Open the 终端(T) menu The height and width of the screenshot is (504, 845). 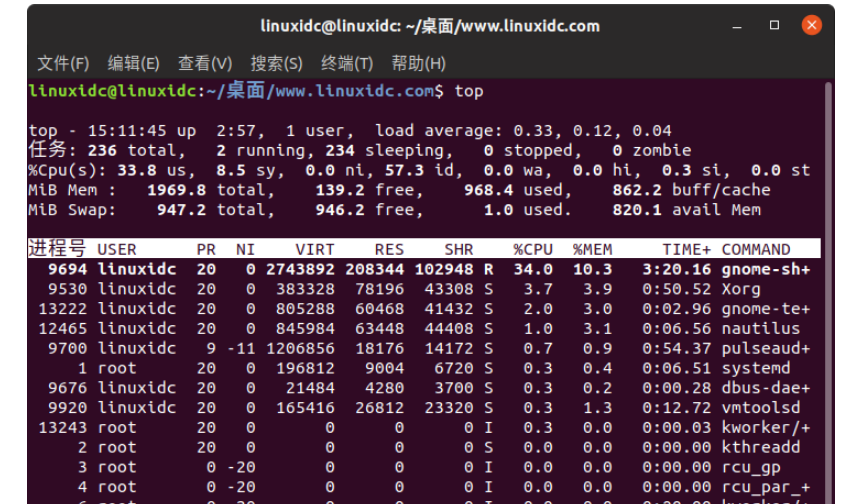[347, 64]
